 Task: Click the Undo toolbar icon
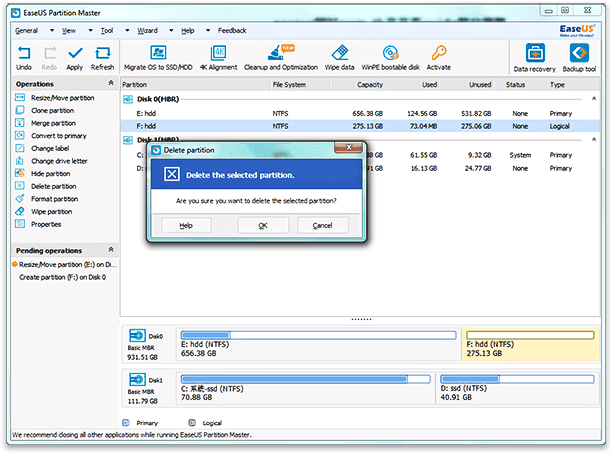pos(24,58)
